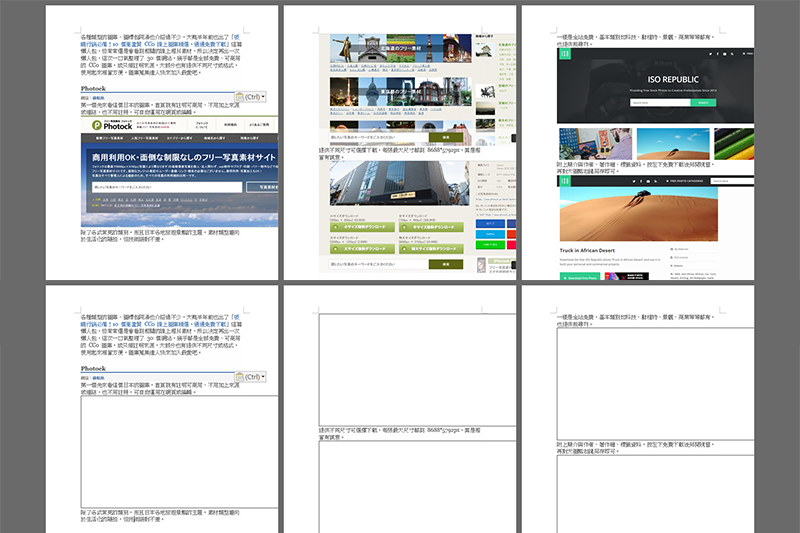The height and width of the screenshot is (533, 800).
Task: Click the search field in the Photock blue banner
Action: (167, 187)
